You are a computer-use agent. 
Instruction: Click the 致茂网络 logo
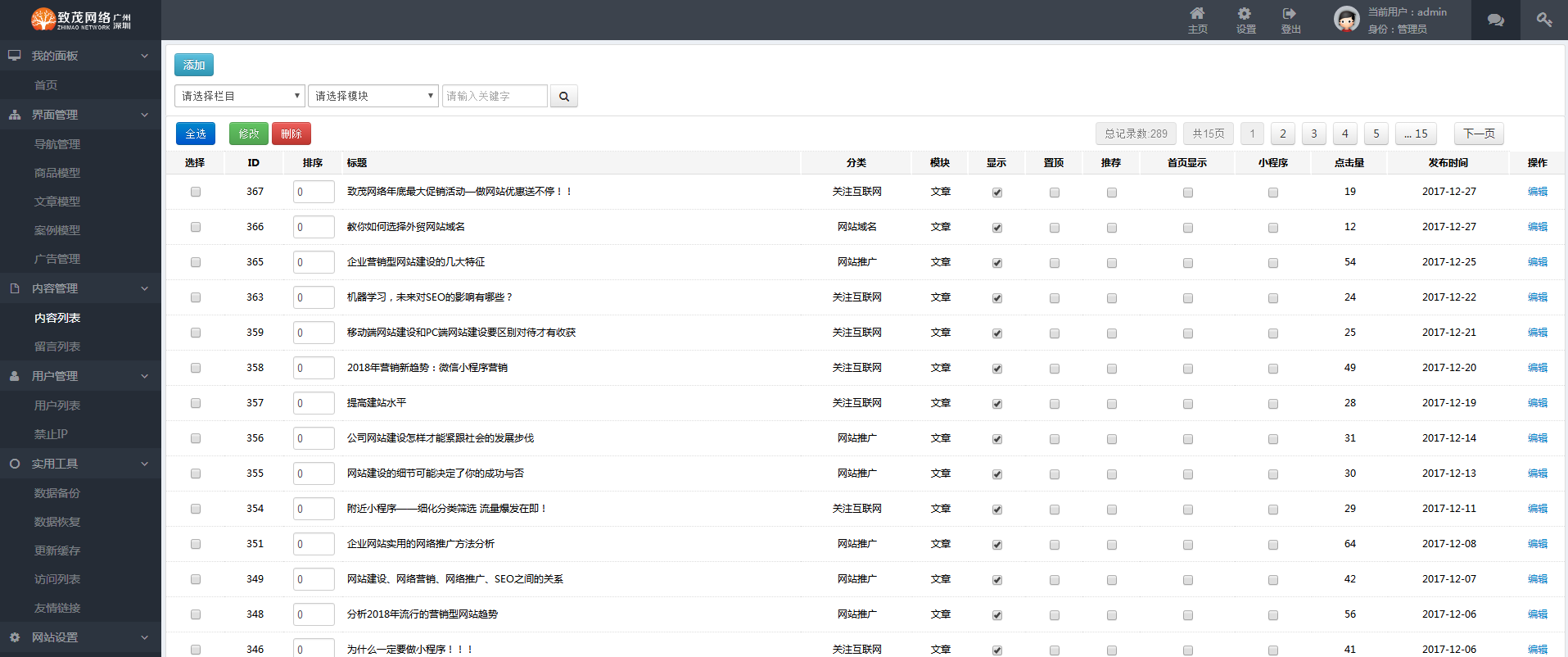(x=80, y=20)
